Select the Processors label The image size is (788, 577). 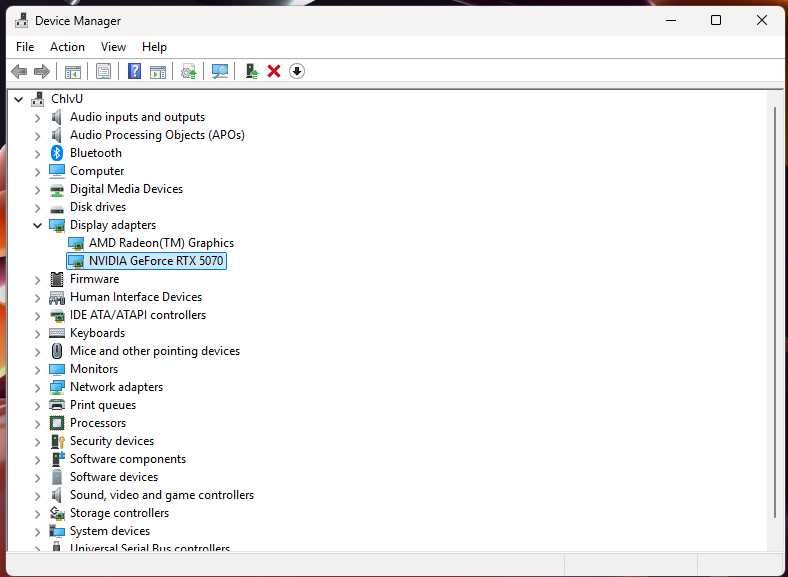point(98,423)
